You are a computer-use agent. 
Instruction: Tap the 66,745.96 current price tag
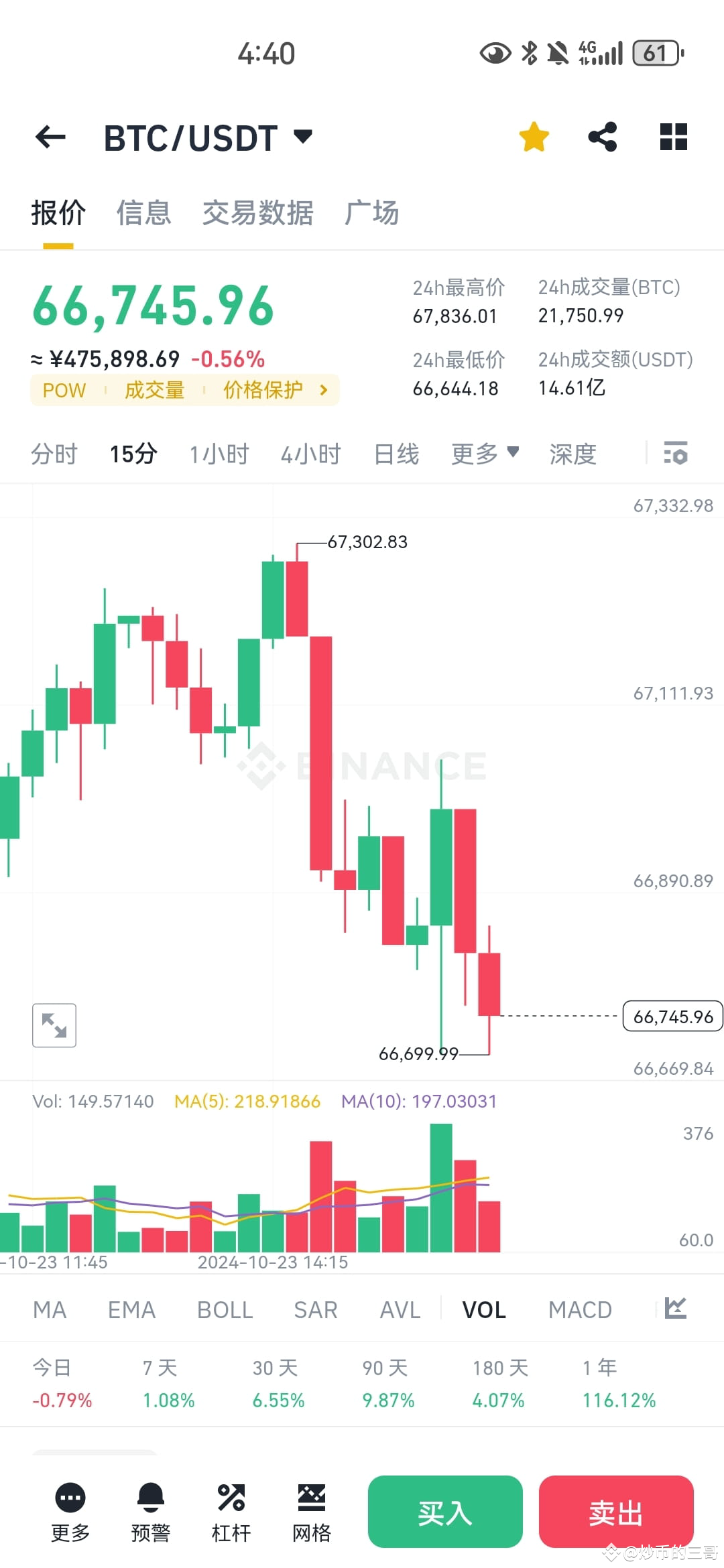pos(671,1017)
